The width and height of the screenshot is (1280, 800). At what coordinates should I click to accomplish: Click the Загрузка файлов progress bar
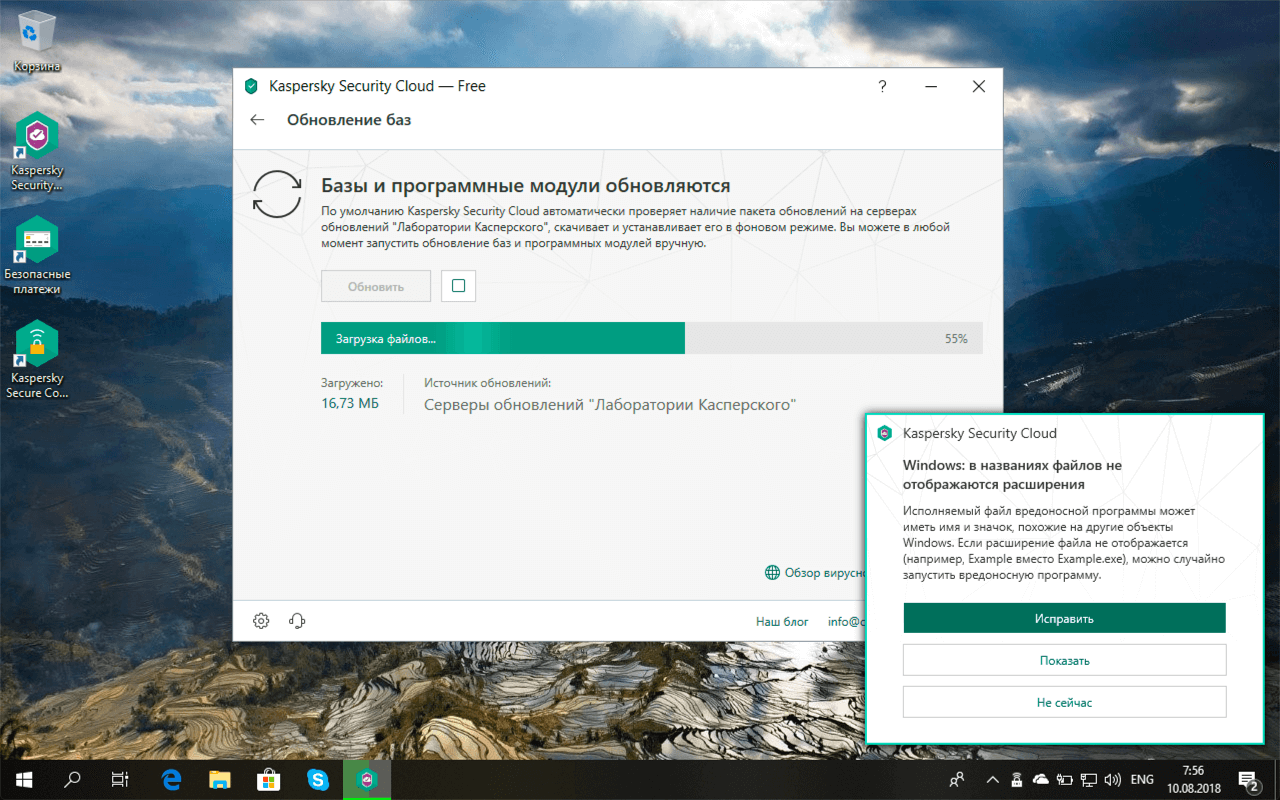(x=650, y=338)
